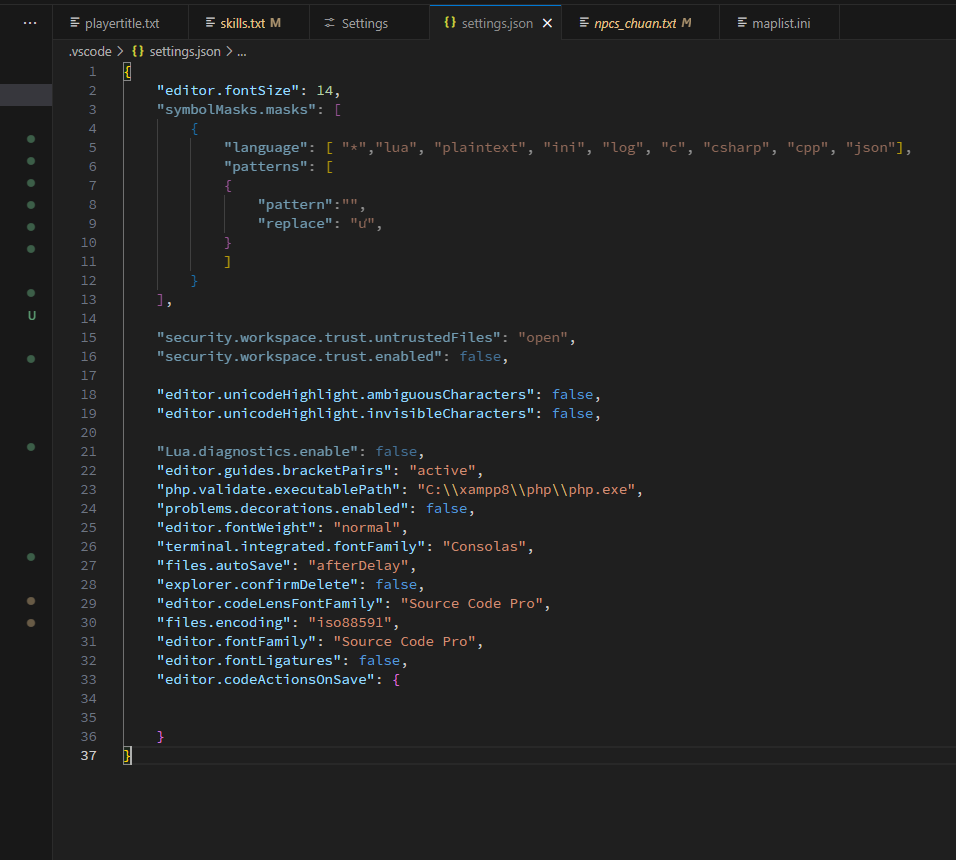
Task: Expand the breadcrumb ellipsis after settings.json
Action: tap(241, 51)
